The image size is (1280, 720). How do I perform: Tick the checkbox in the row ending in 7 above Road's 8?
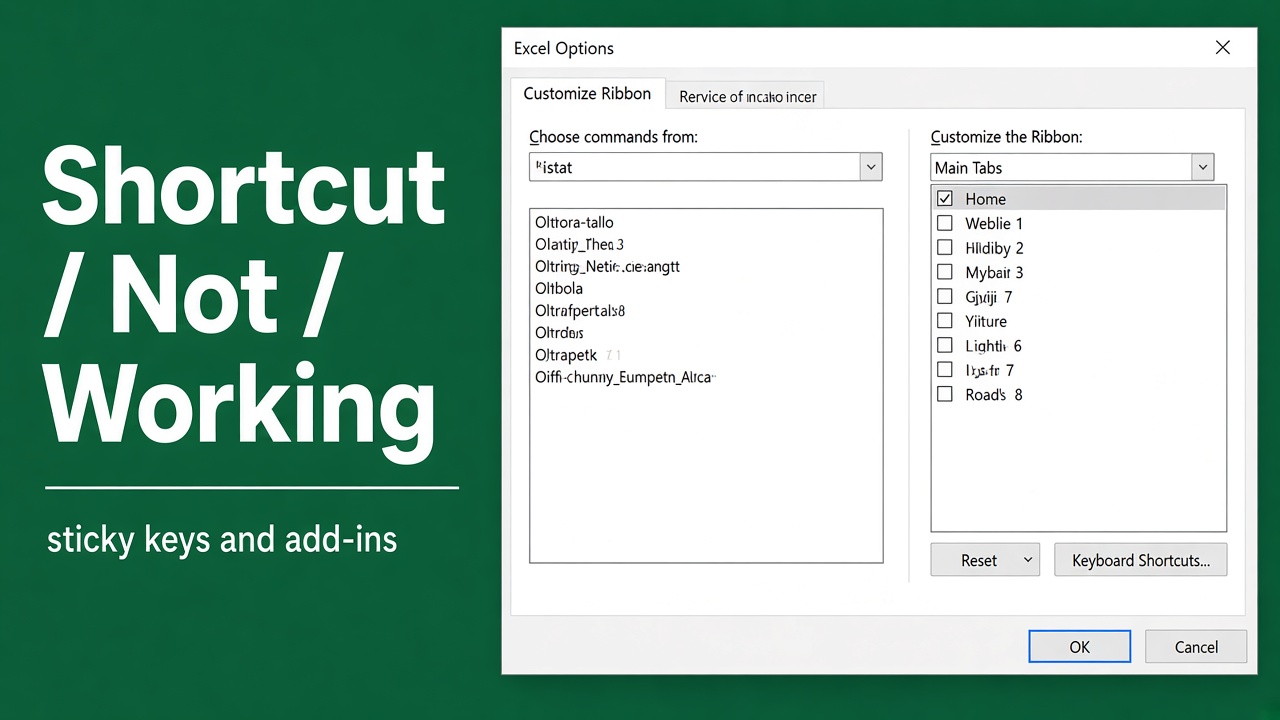[x=944, y=370]
